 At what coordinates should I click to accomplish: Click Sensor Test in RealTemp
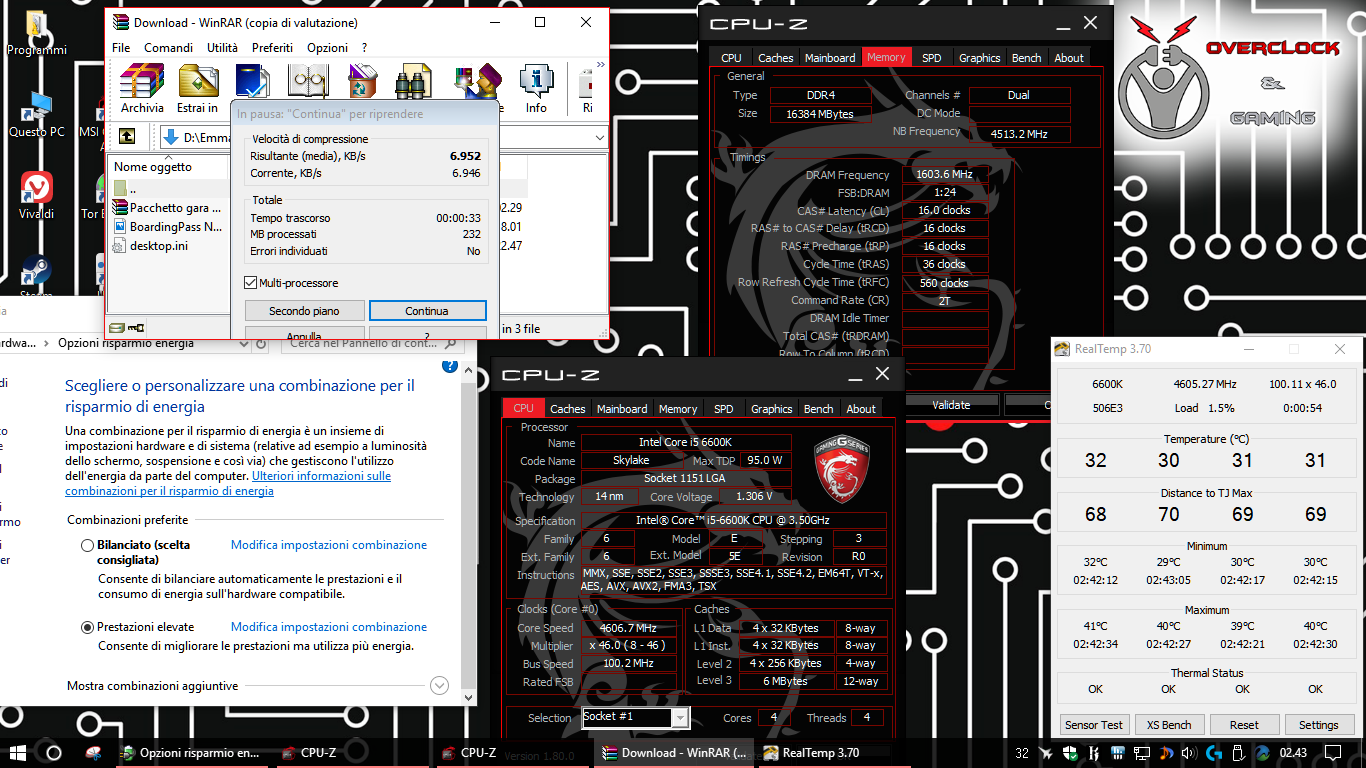pyautogui.click(x=1094, y=725)
